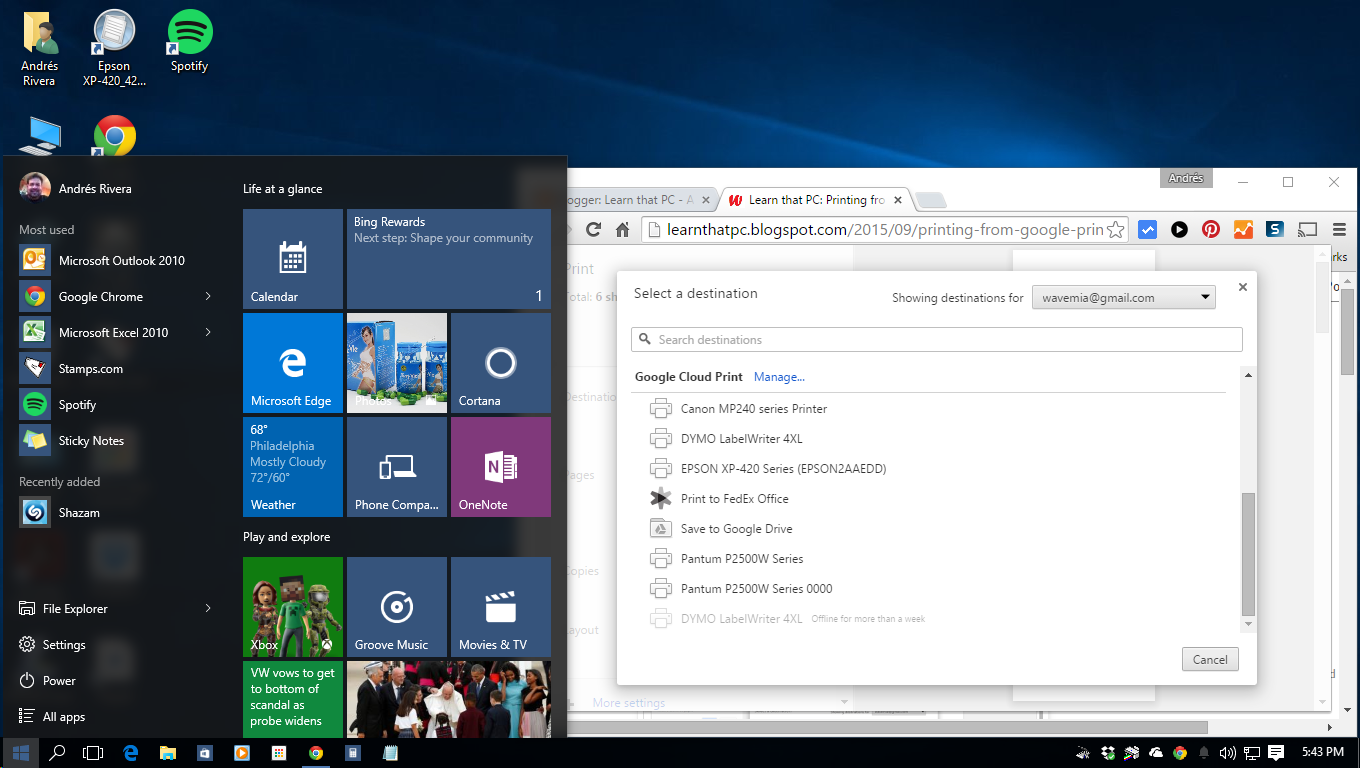Open the Movies & TV tile
The height and width of the screenshot is (768, 1360).
pyautogui.click(x=501, y=607)
